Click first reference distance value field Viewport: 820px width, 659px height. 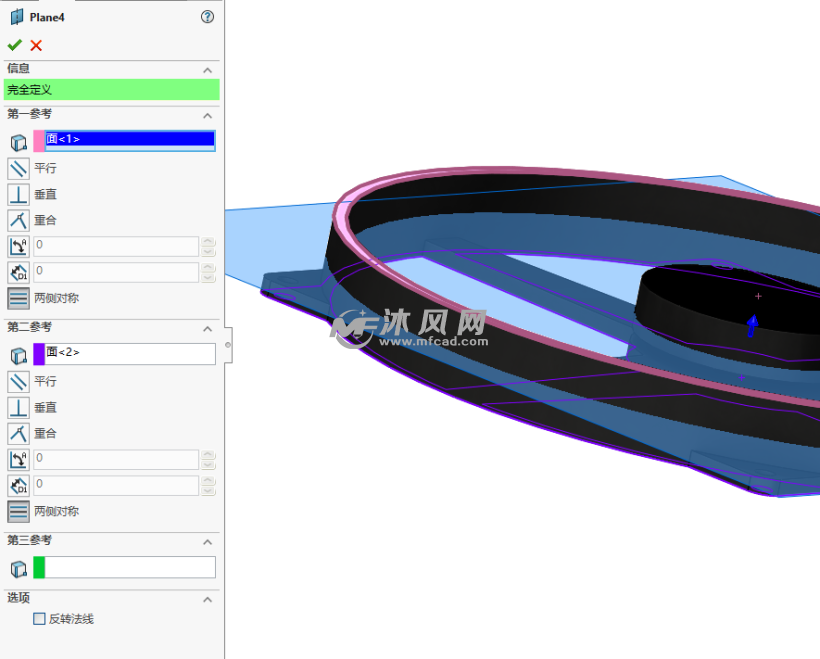[x=116, y=272]
